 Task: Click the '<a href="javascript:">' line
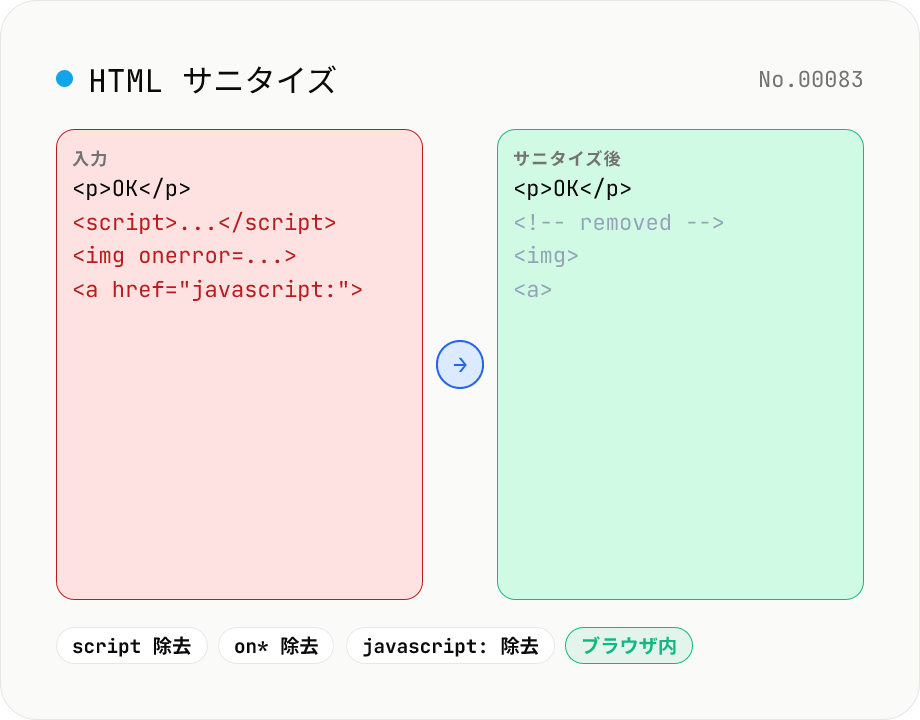[x=218, y=290]
